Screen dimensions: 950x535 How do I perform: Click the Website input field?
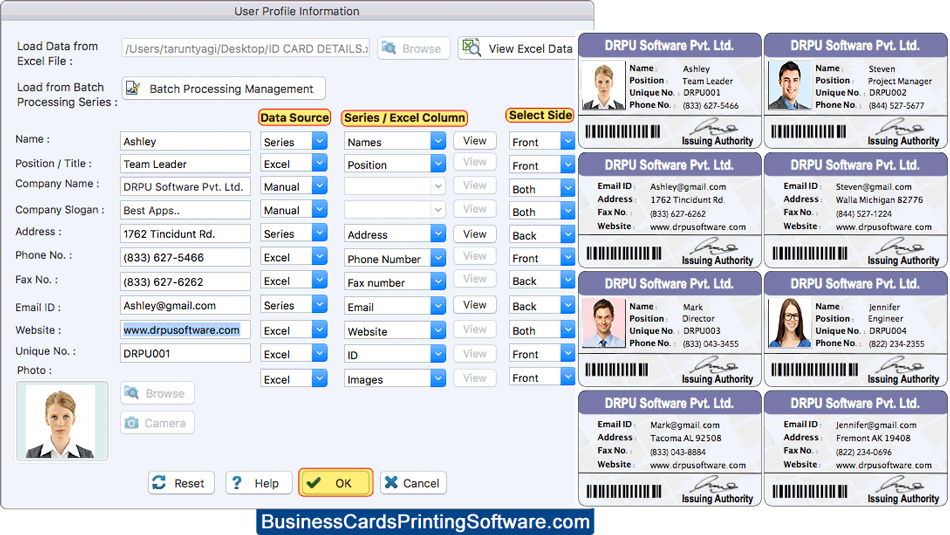185,330
